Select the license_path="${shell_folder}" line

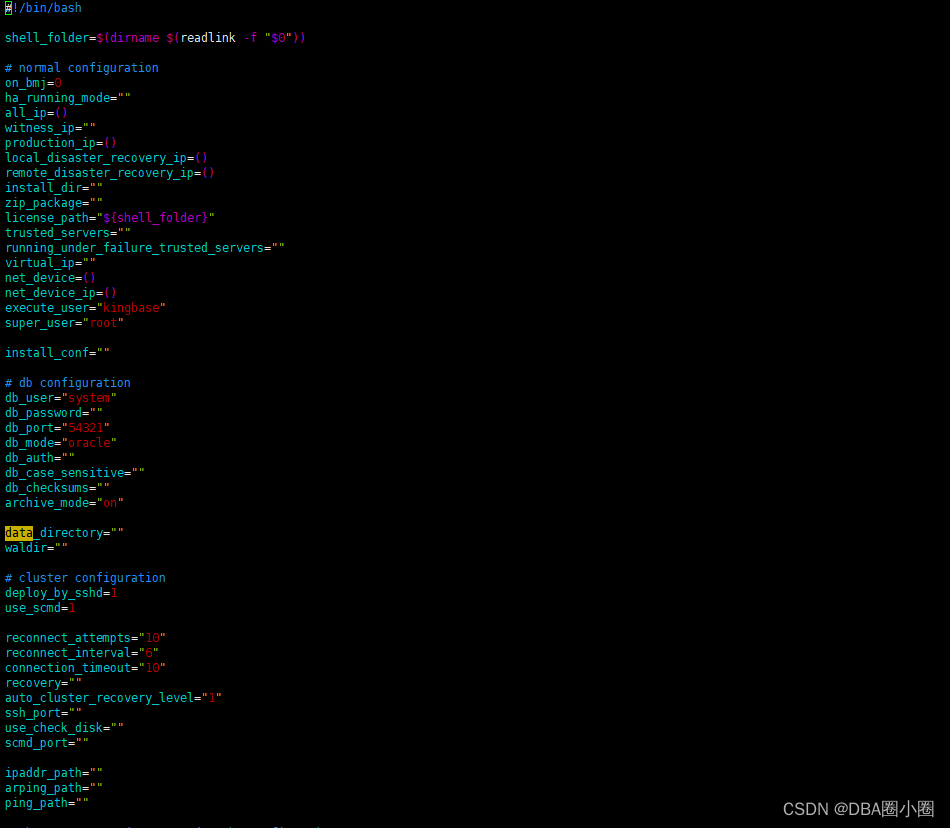click(110, 217)
